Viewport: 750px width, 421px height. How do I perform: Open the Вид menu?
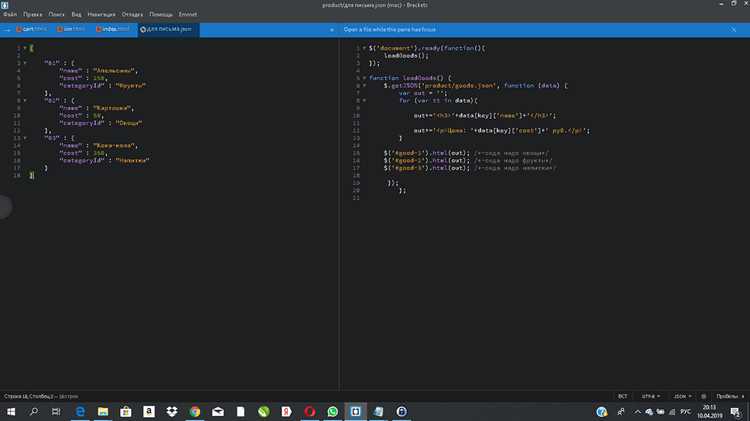[x=76, y=14]
